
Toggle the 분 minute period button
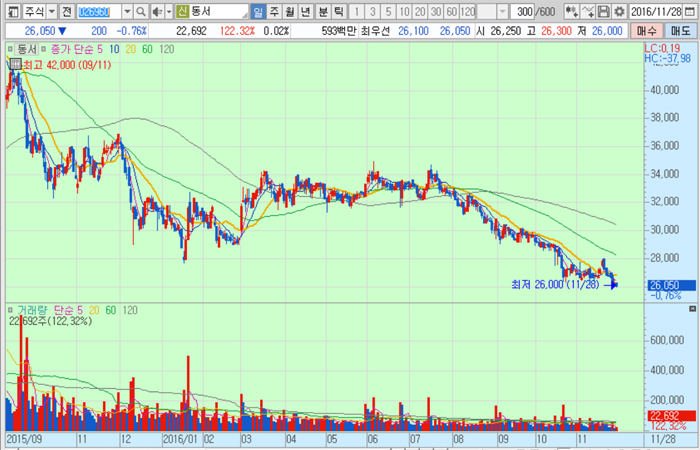[322, 12]
